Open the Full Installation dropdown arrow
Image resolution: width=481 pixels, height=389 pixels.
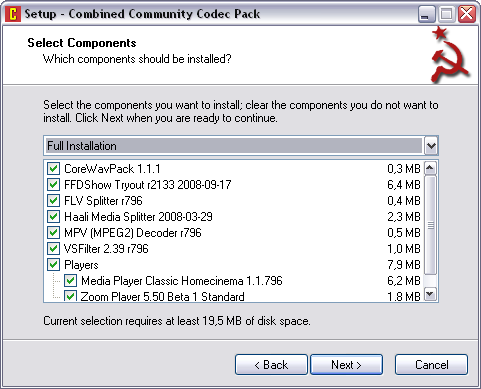[x=431, y=146]
